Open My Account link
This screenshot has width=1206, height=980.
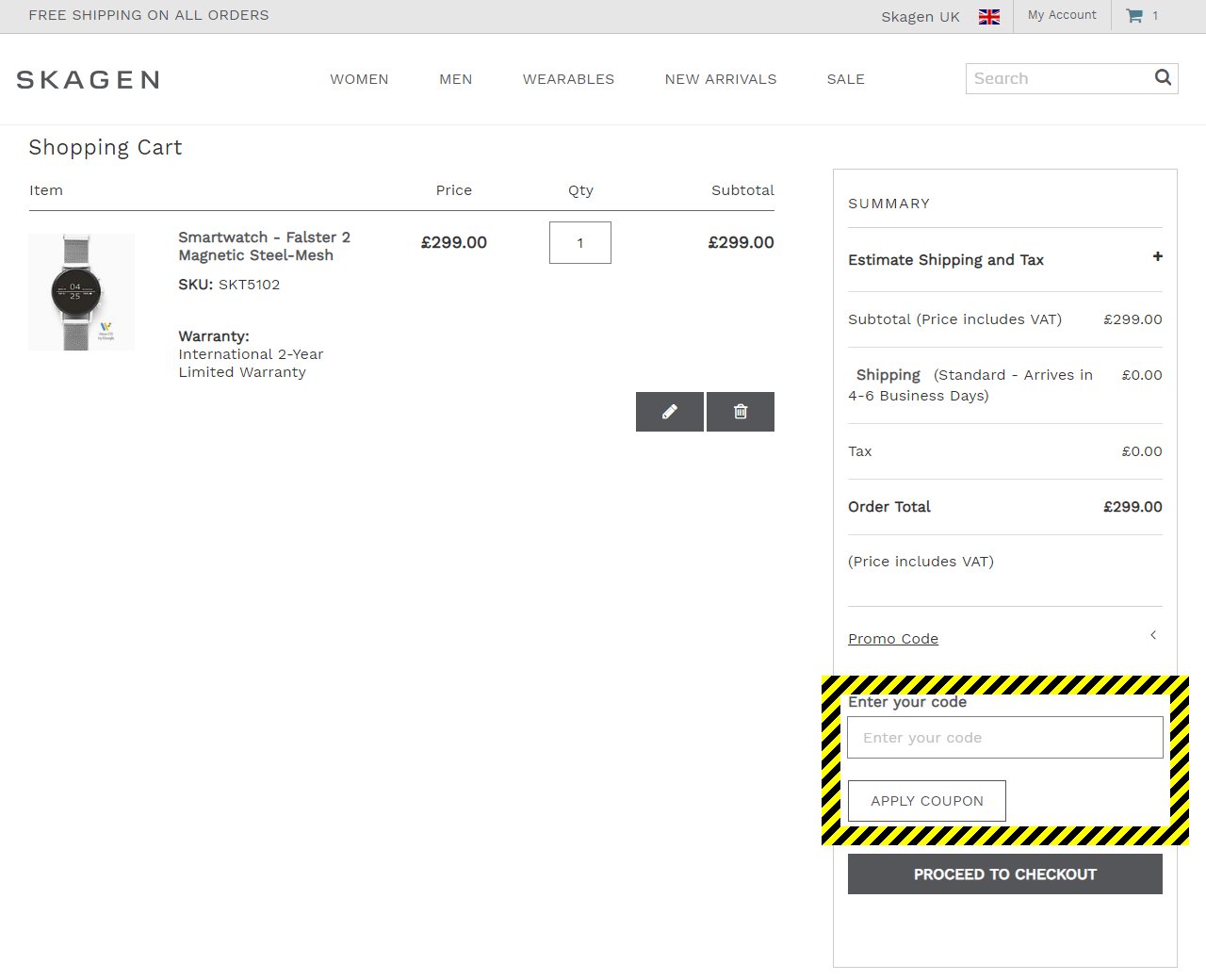coord(1062,15)
